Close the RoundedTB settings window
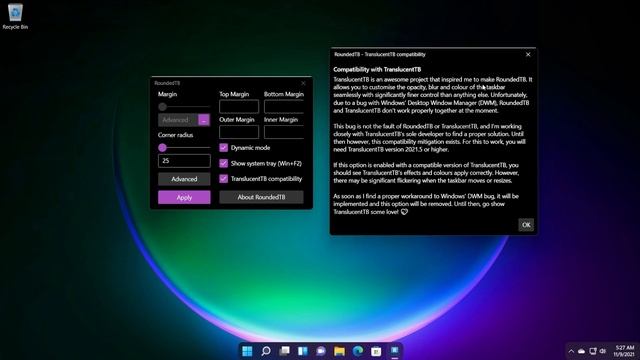Image resolution: width=640 pixels, height=360 pixels. (x=303, y=83)
